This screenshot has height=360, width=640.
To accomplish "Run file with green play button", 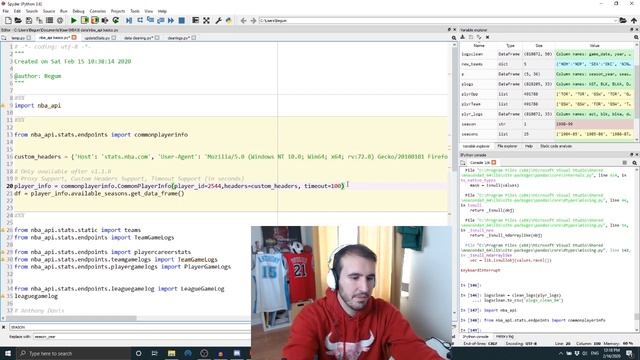I will pyautogui.click(x=74, y=20).
